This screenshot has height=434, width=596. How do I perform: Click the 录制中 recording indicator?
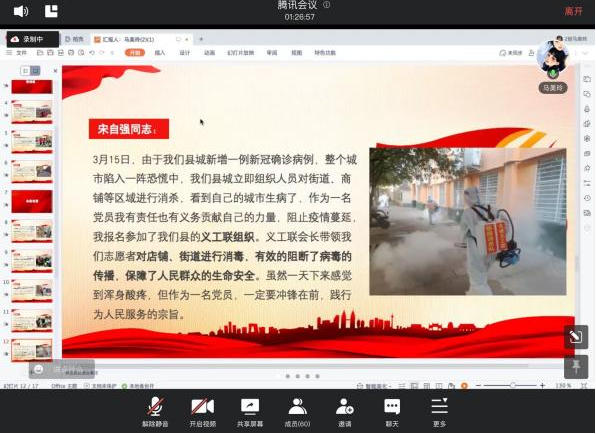pyautogui.click(x=33, y=39)
